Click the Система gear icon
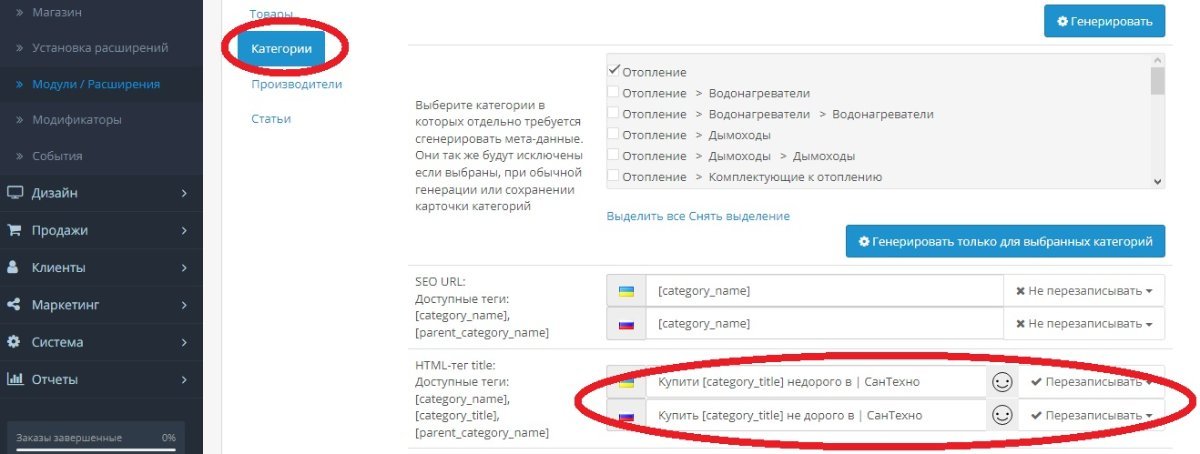This screenshot has width=1200, height=454. tap(15, 342)
